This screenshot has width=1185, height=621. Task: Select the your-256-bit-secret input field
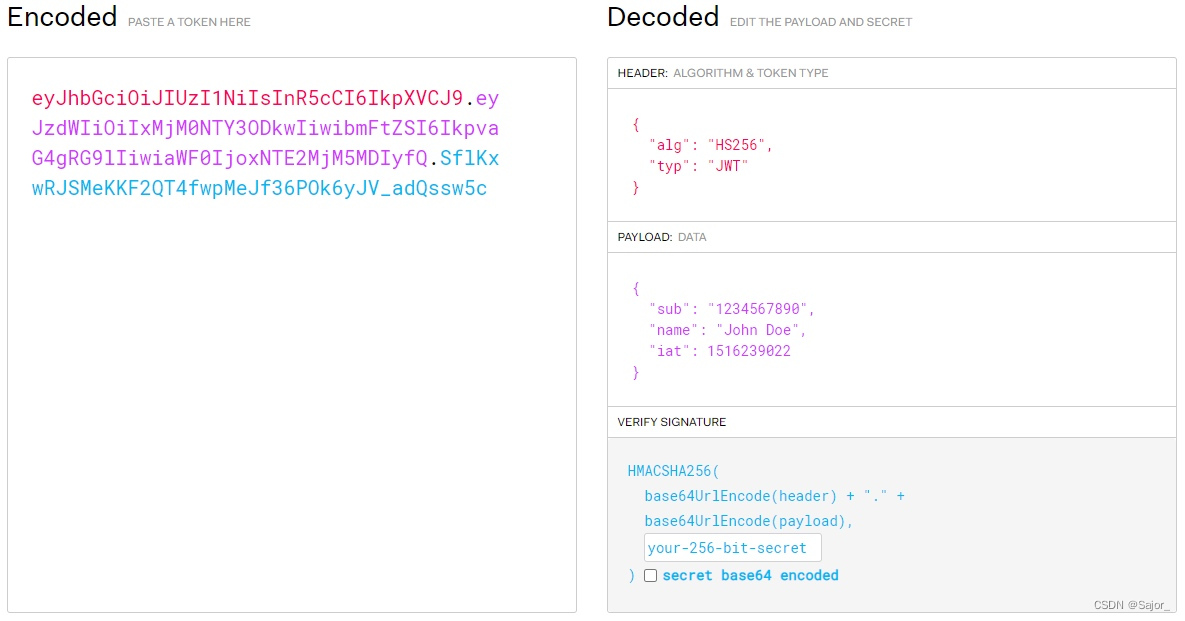coord(730,547)
